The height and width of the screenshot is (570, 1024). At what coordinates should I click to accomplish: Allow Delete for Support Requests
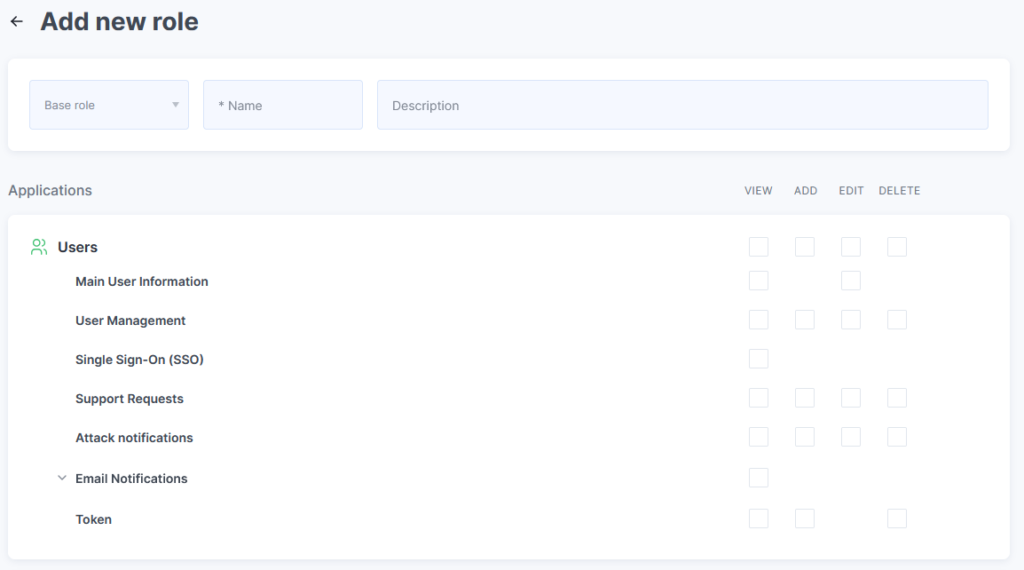click(897, 398)
